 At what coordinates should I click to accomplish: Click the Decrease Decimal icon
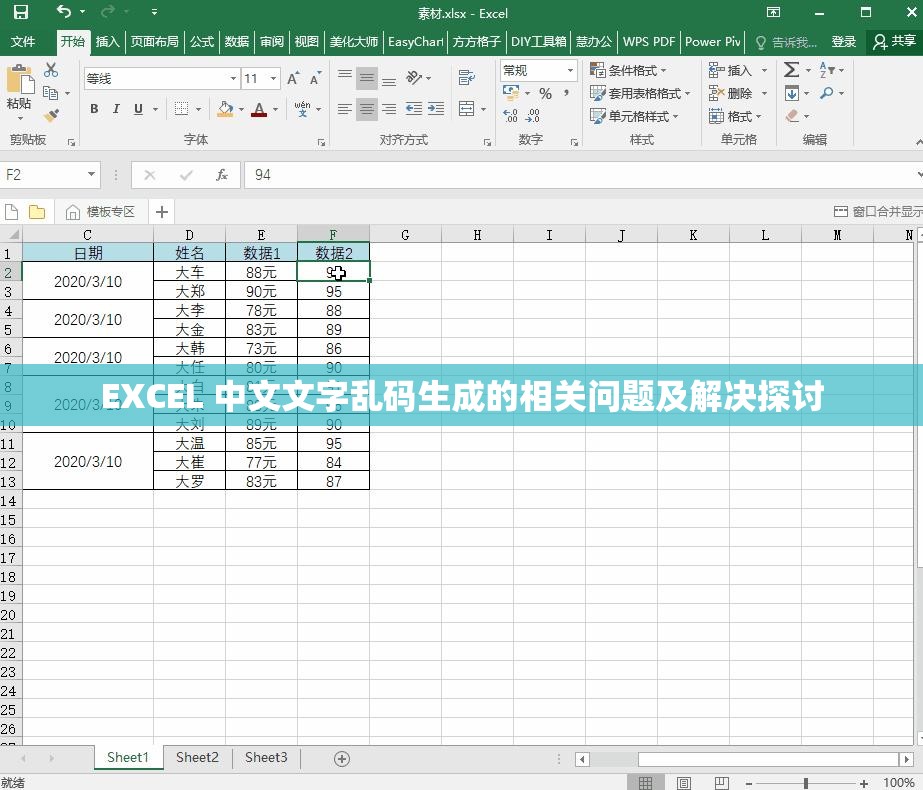[x=532, y=115]
